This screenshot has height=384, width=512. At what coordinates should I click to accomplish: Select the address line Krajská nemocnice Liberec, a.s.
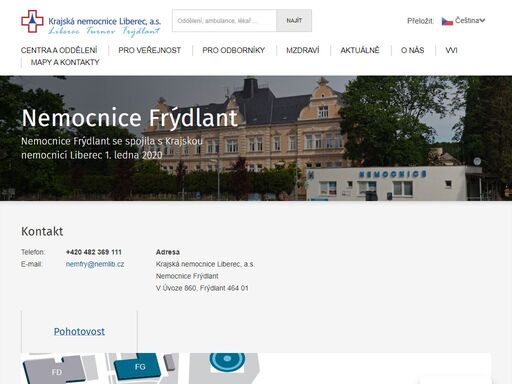click(205, 264)
